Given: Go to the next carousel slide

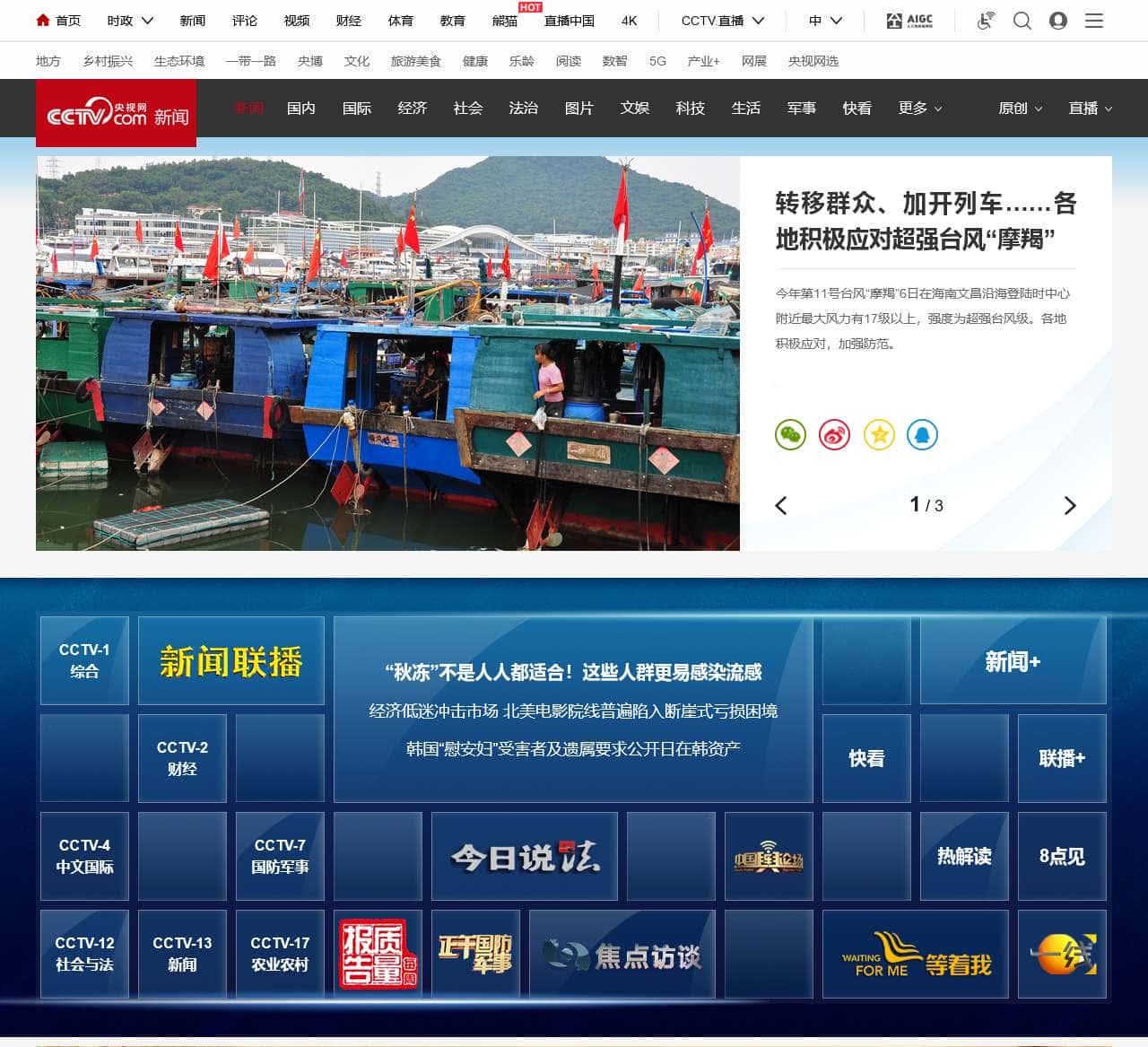Looking at the screenshot, I should click(1069, 506).
